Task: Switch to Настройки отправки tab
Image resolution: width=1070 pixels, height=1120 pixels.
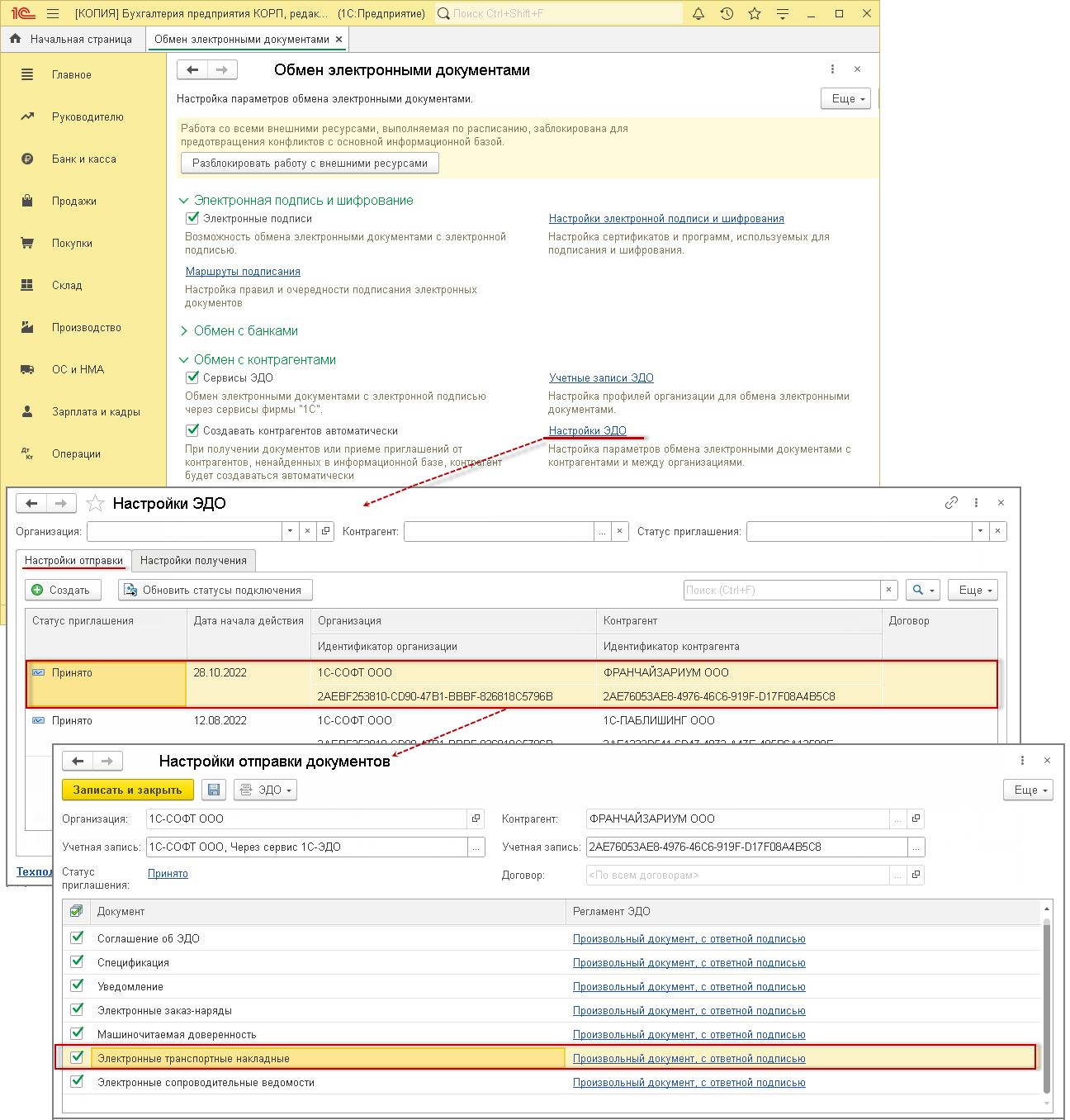Action: coord(73,560)
